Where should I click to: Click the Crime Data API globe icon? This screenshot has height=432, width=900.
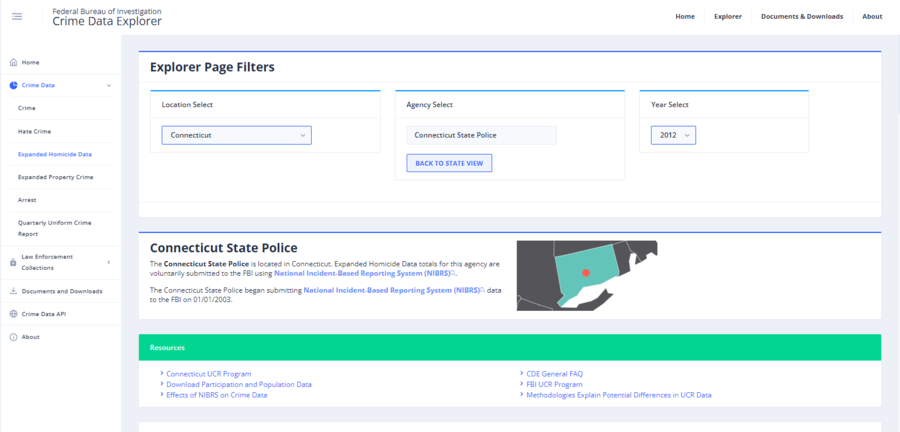(x=14, y=314)
